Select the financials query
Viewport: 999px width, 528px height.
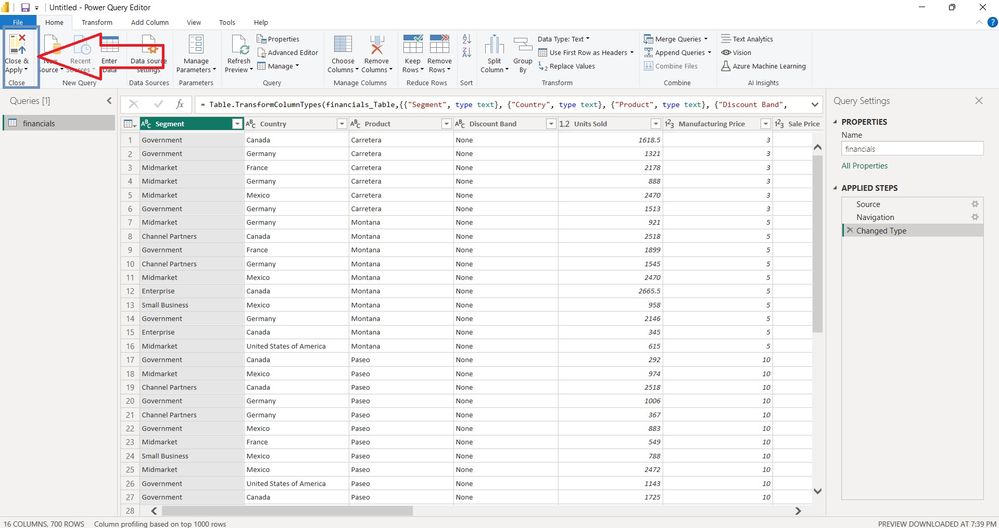(x=59, y=123)
